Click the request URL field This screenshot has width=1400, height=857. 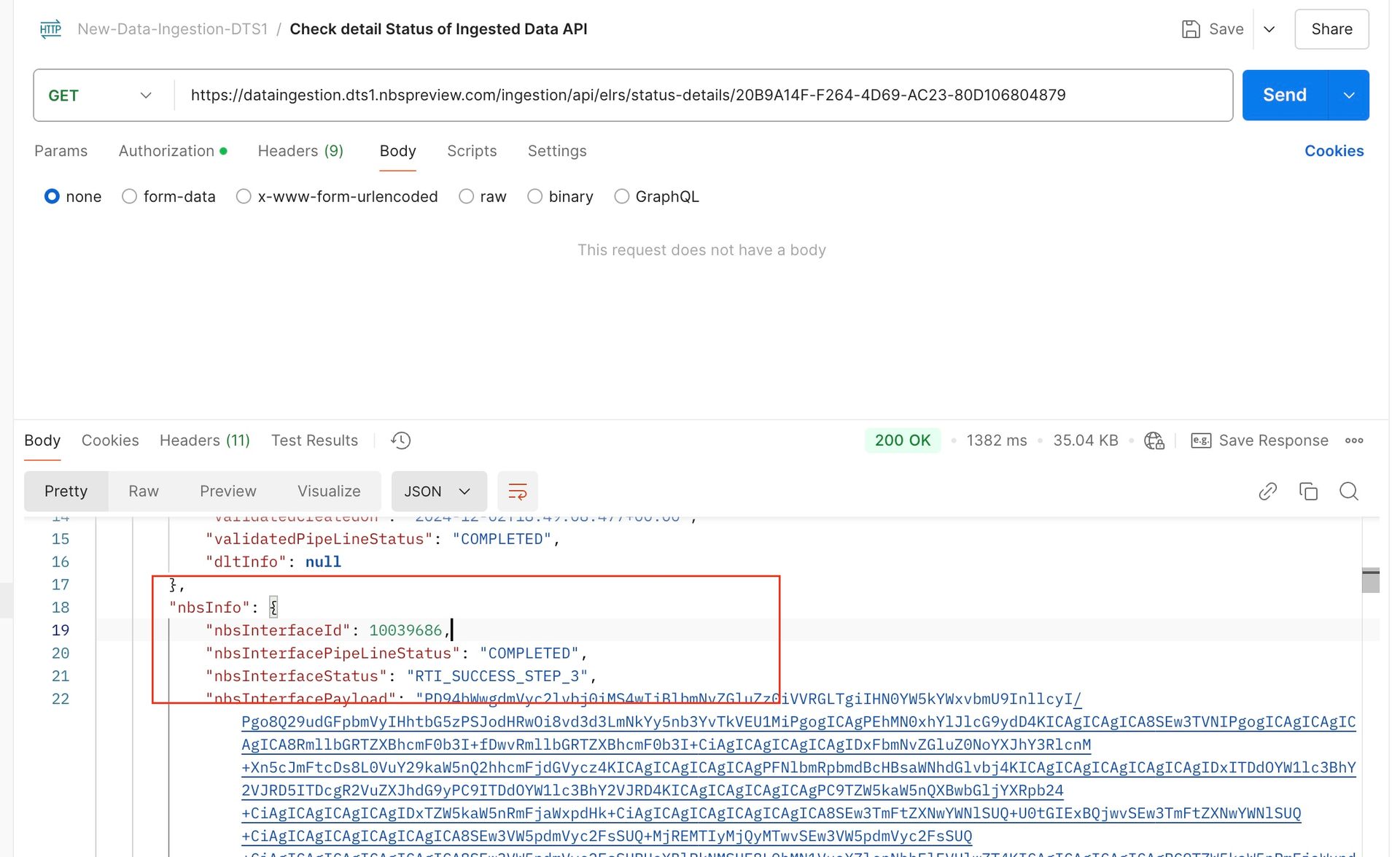click(627, 96)
